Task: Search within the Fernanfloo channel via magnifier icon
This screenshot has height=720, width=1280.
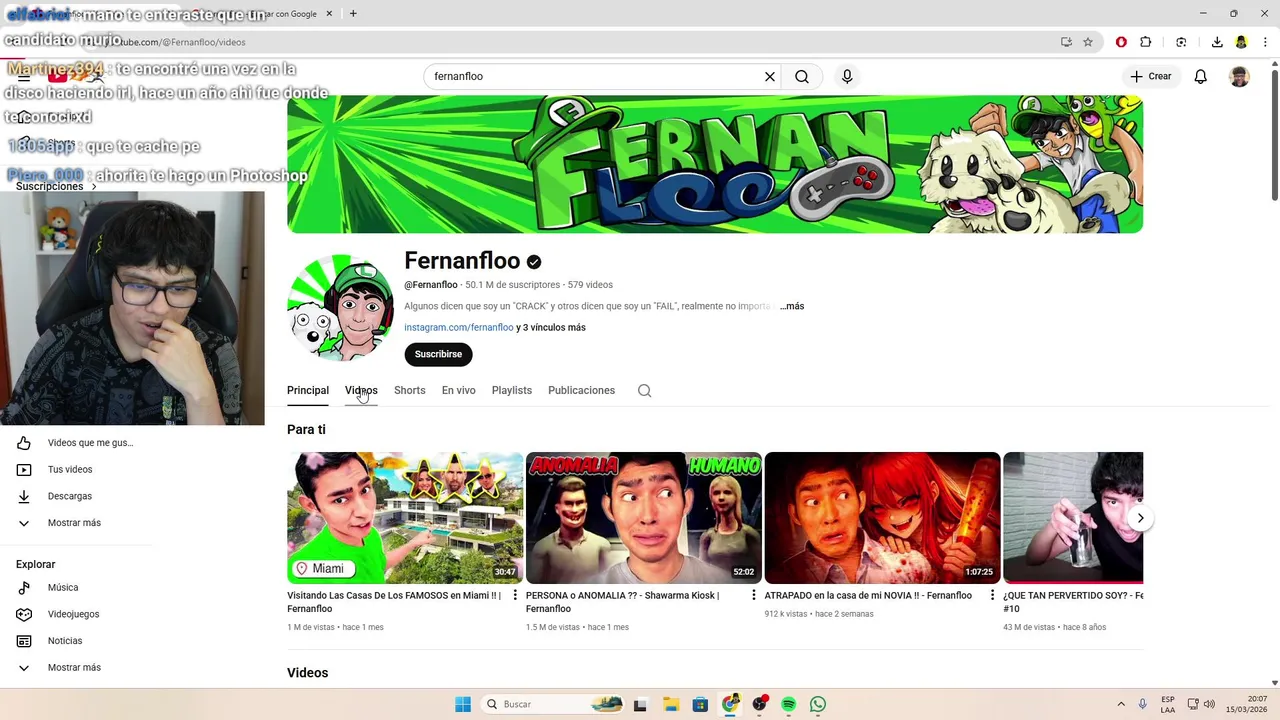Action: click(x=645, y=391)
